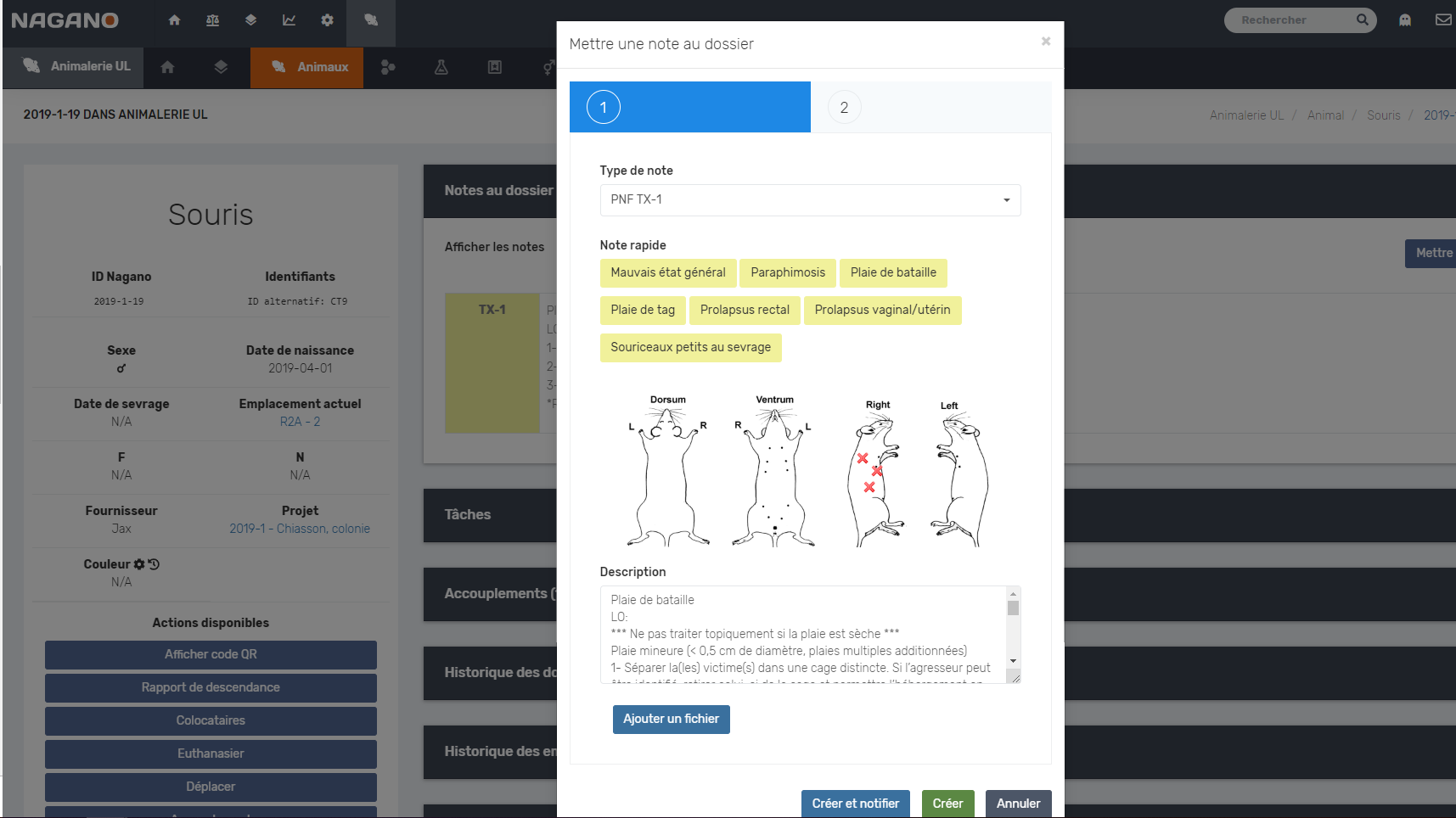Click the Colocataires button
Screen dimensions: 1456x818
click(x=211, y=720)
